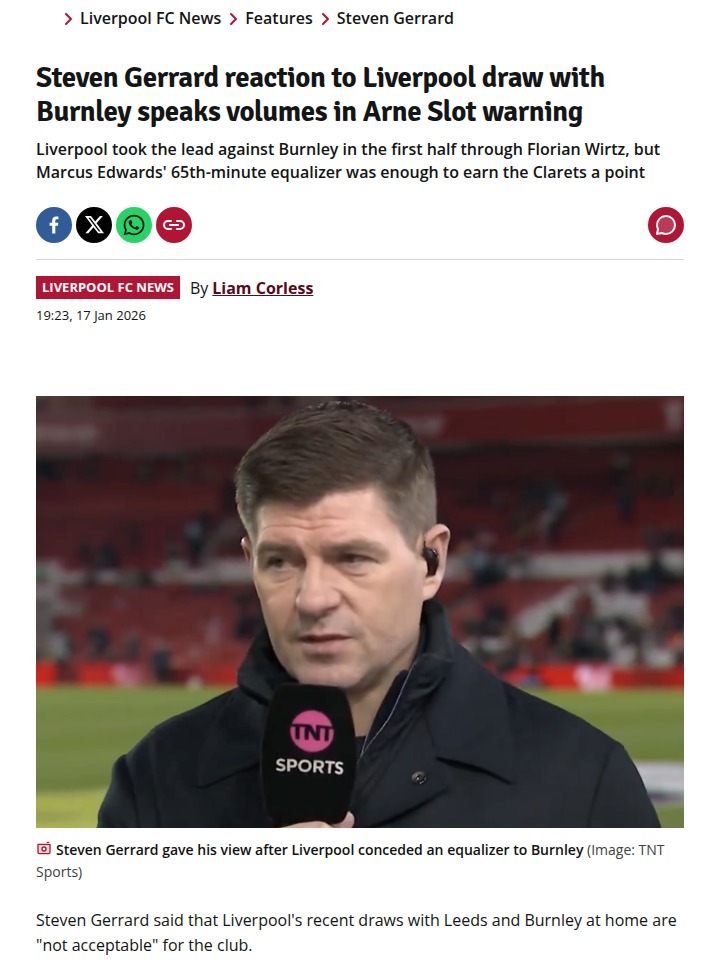Share the article on Facebook
720x960 pixels.
(54, 225)
